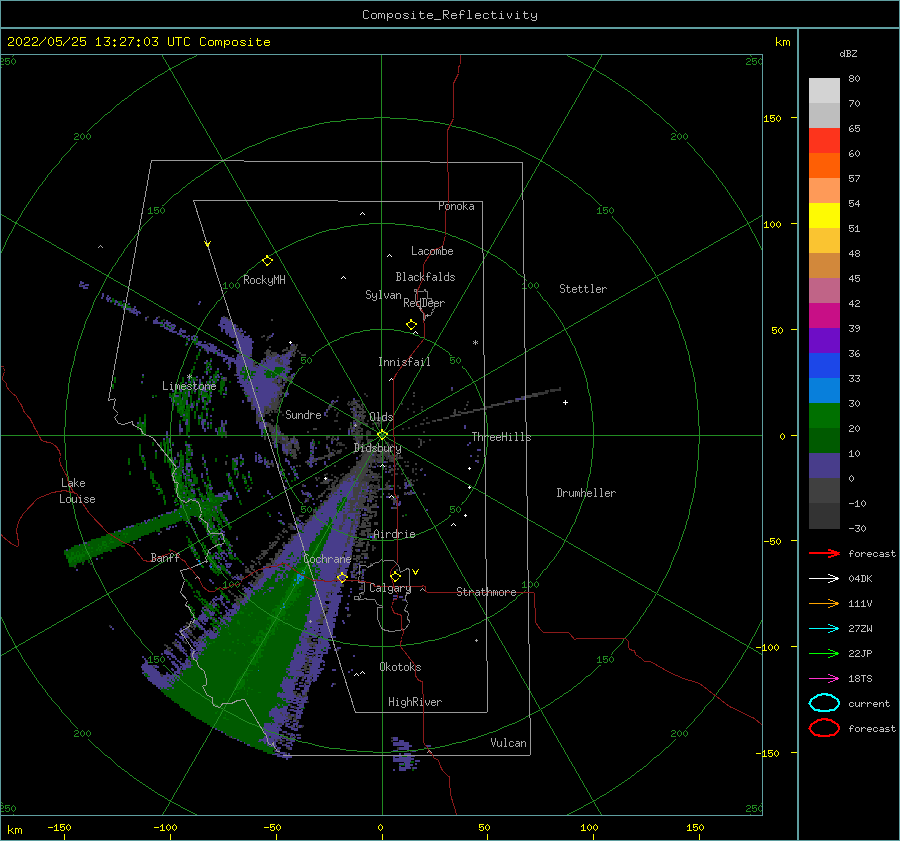
Task: Click the yellow diamond marker near RockyMH
Action: (x=267, y=261)
